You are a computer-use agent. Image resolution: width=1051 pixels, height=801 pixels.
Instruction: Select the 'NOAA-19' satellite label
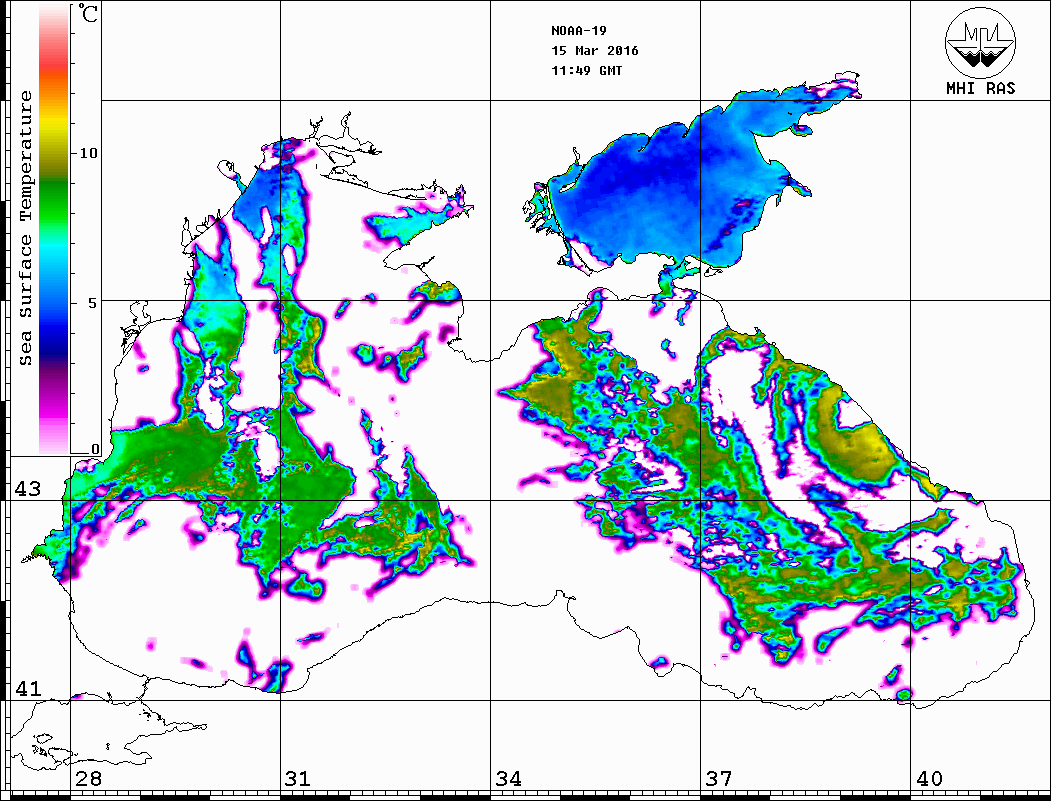pos(579,31)
